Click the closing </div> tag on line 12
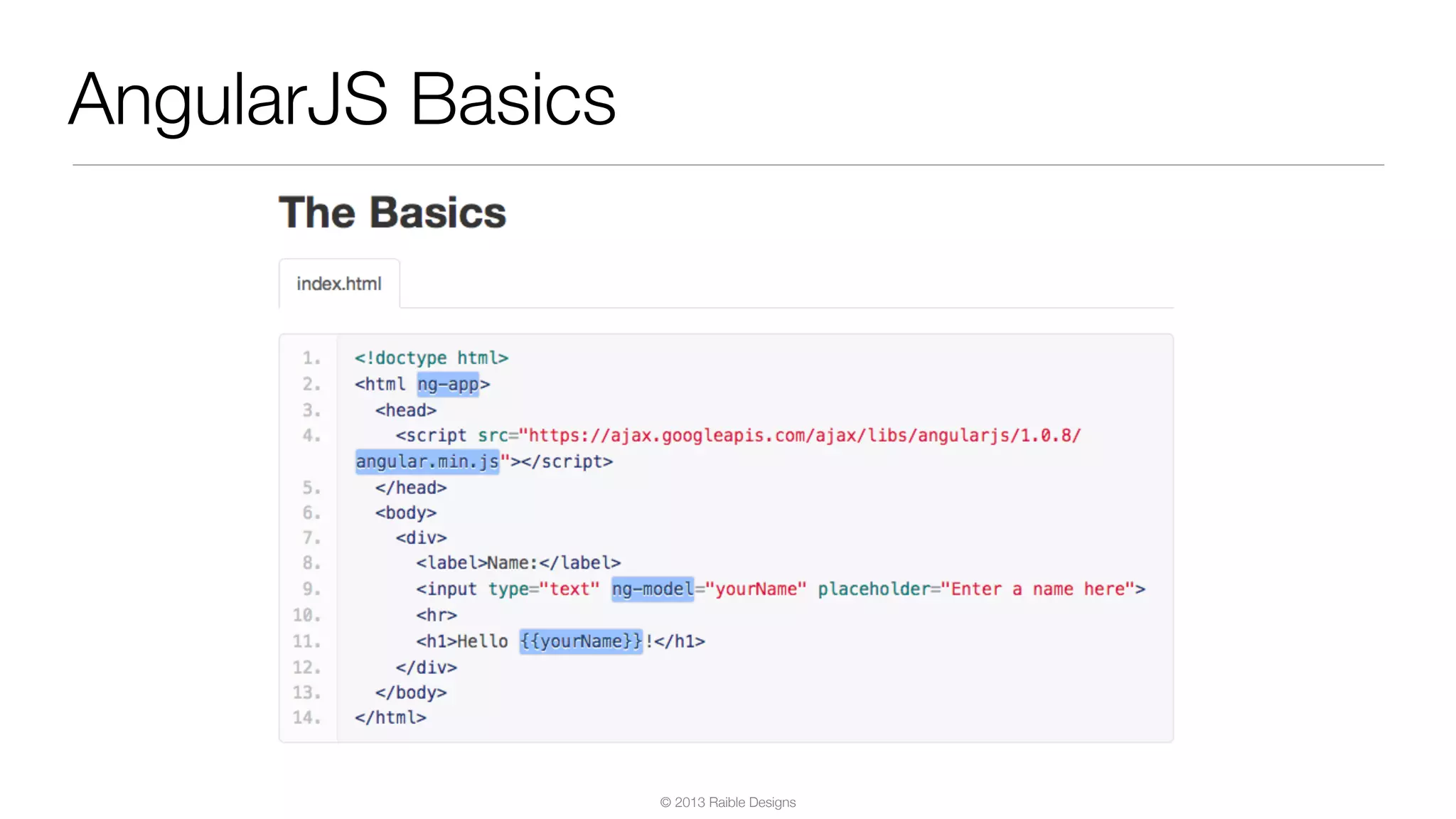Screen dimensions: 1456x819 (x=427, y=668)
